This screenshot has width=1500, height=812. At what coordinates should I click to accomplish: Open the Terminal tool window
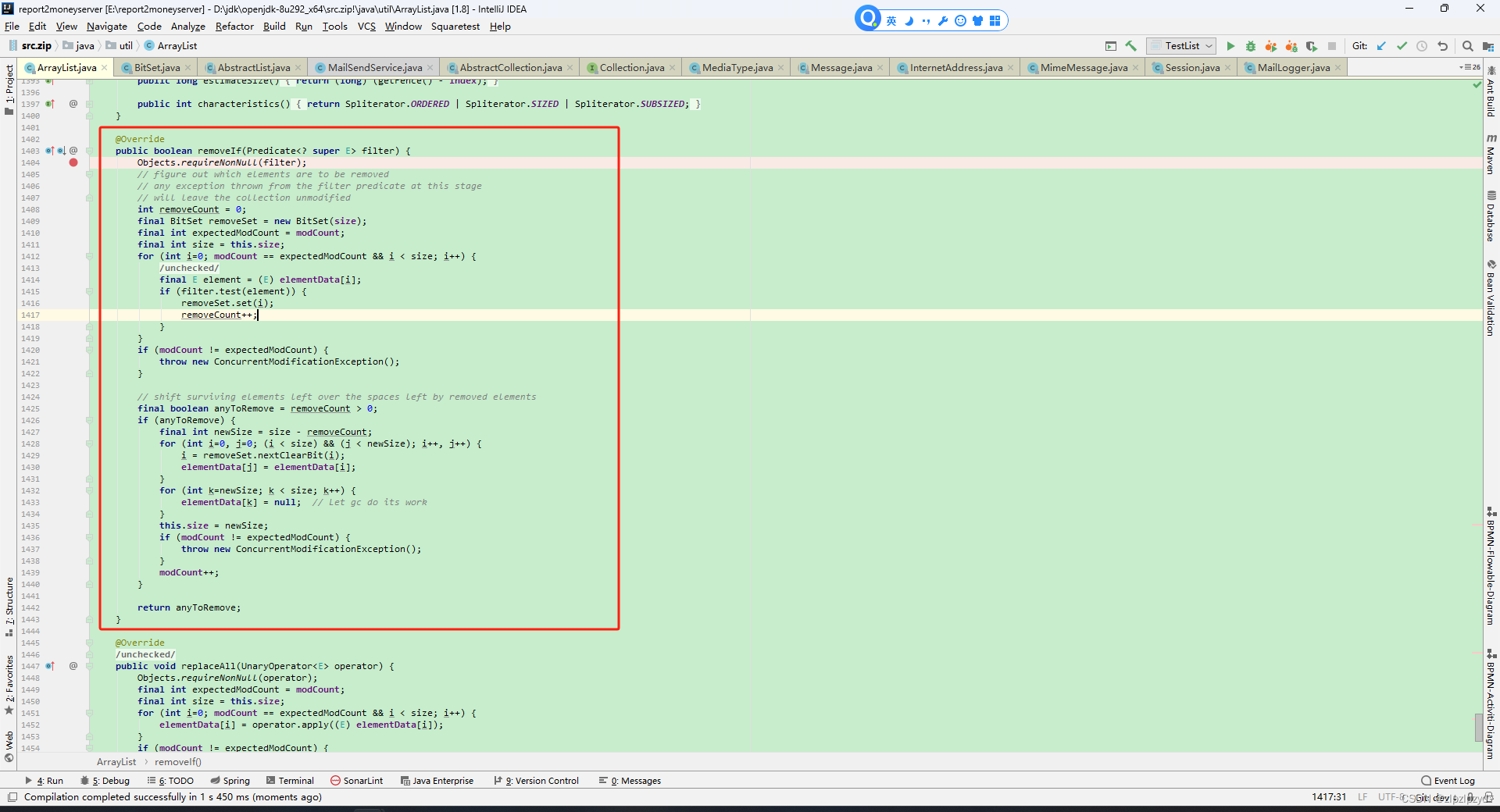pyautogui.click(x=290, y=781)
